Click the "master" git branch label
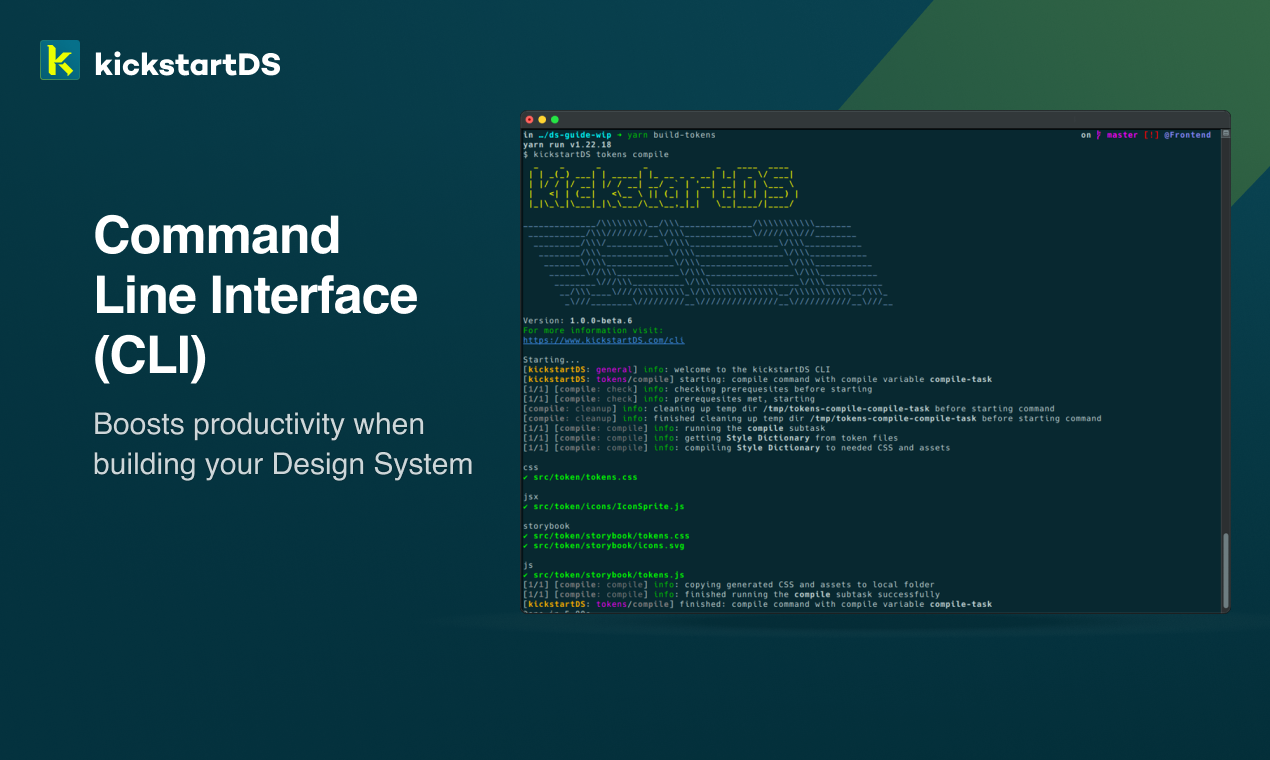Viewport: 1270px width, 760px height. [1122, 135]
